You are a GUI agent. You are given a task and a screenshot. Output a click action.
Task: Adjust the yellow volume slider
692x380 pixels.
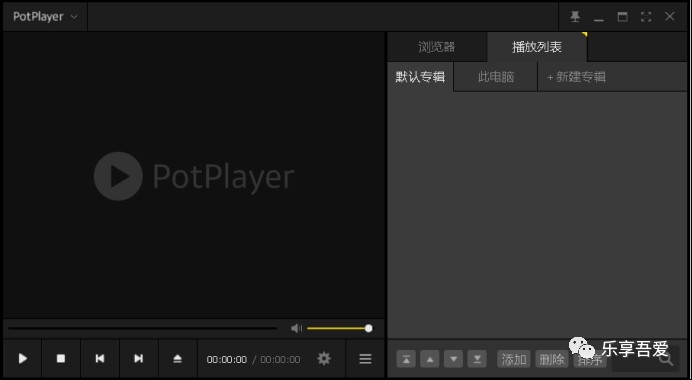tap(340, 328)
